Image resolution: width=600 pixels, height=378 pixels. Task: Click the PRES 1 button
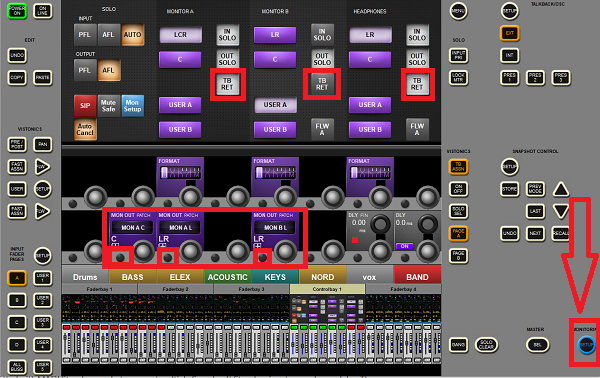[509, 78]
